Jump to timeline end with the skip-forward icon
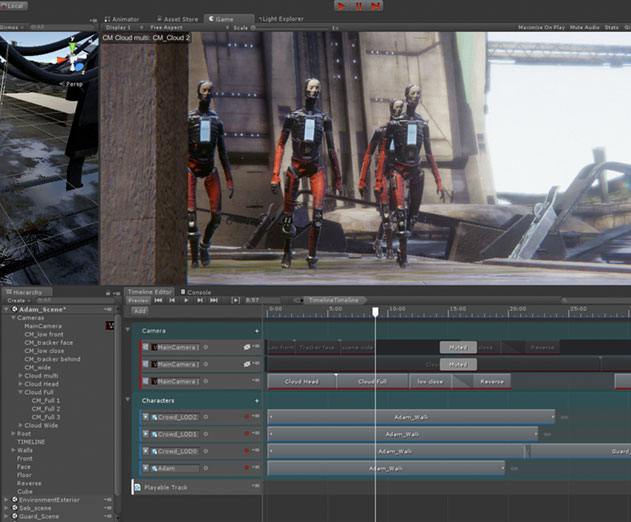 click(x=214, y=300)
